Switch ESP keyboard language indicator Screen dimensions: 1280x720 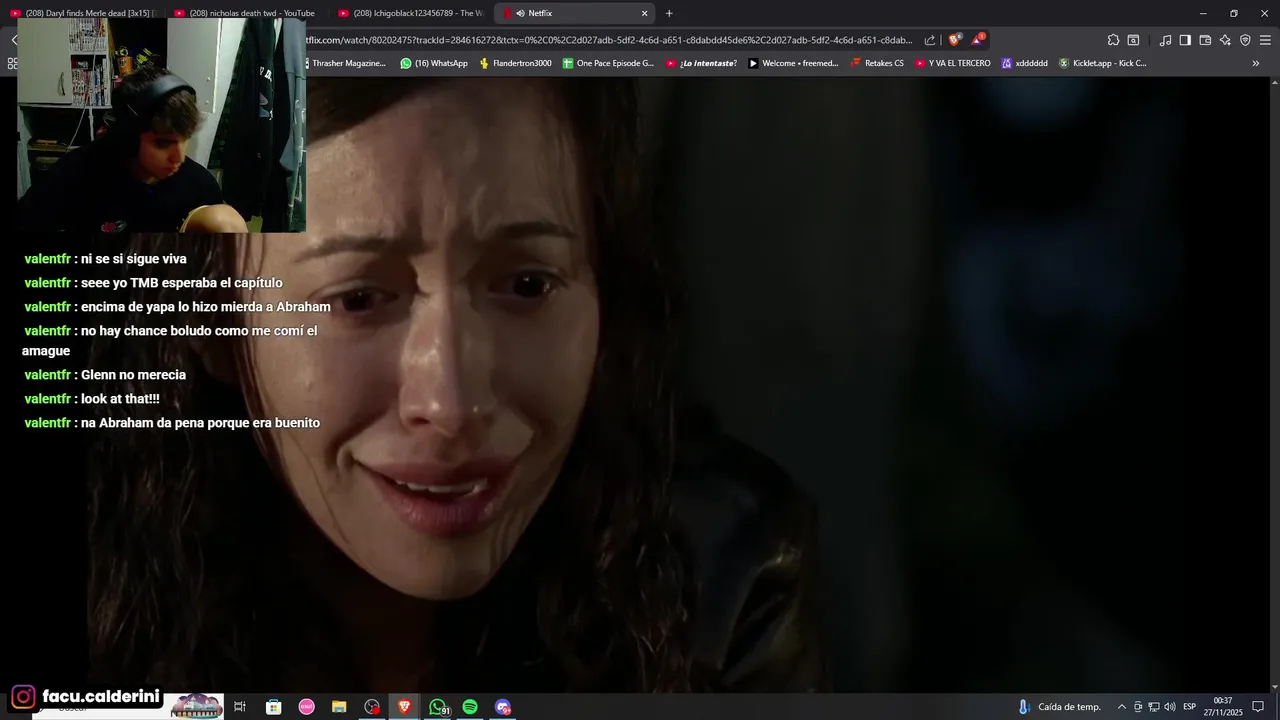1190,707
